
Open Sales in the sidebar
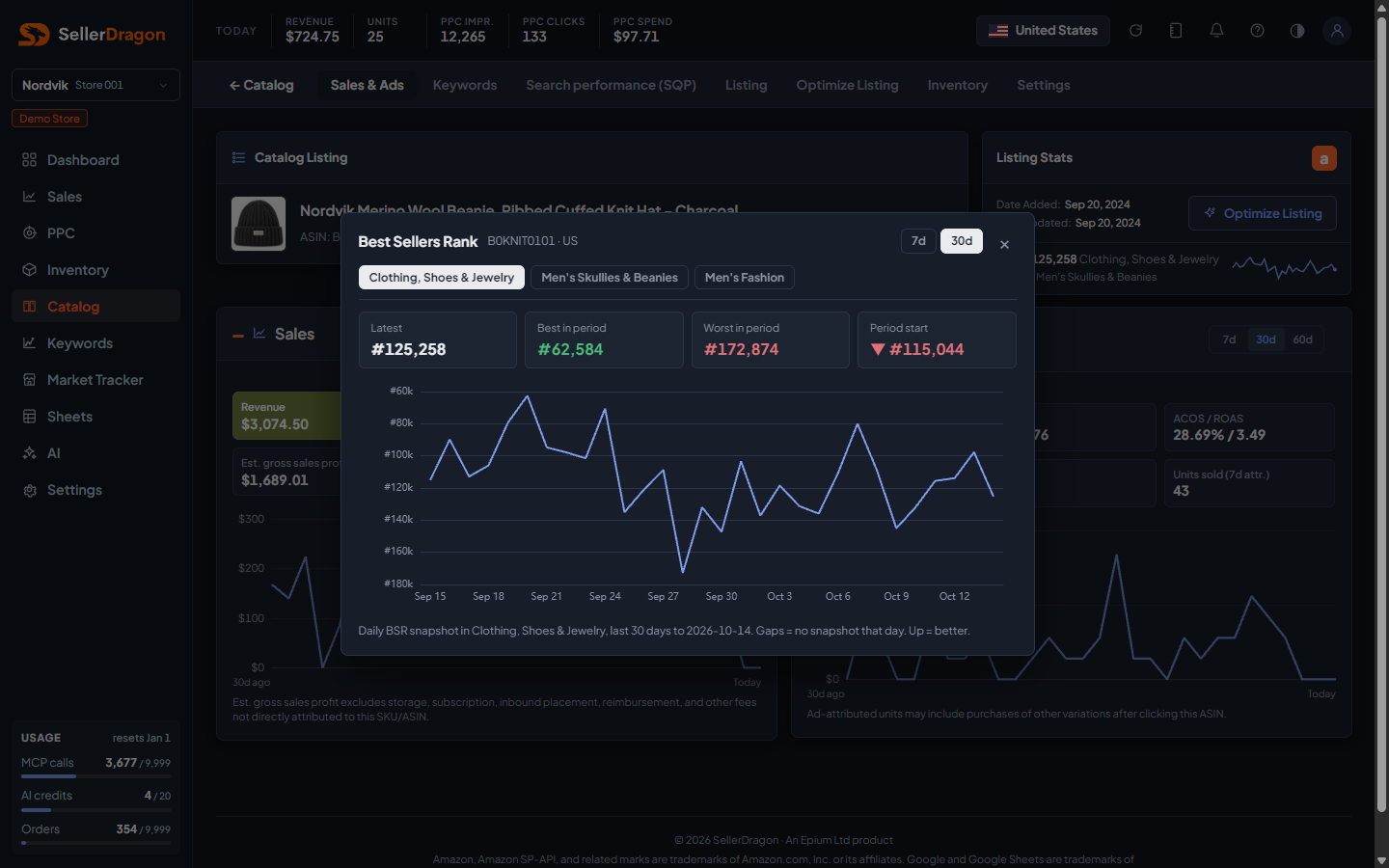95,197
